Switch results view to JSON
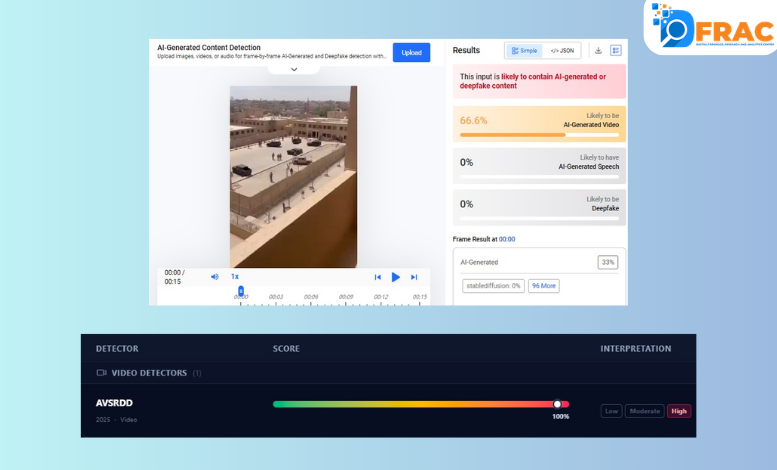 point(562,50)
